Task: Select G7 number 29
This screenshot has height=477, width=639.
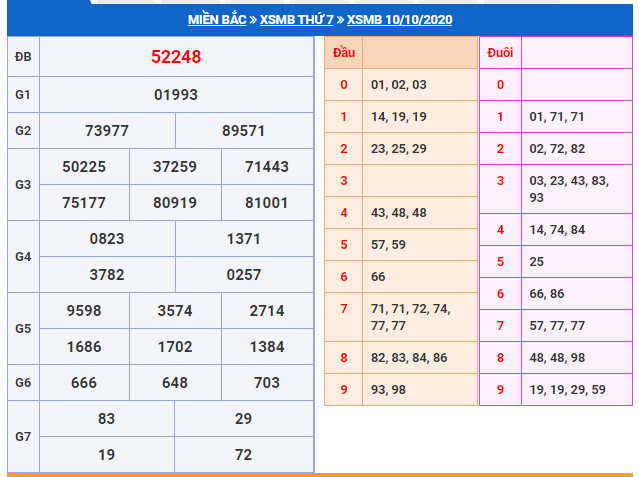Action: (x=243, y=418)
